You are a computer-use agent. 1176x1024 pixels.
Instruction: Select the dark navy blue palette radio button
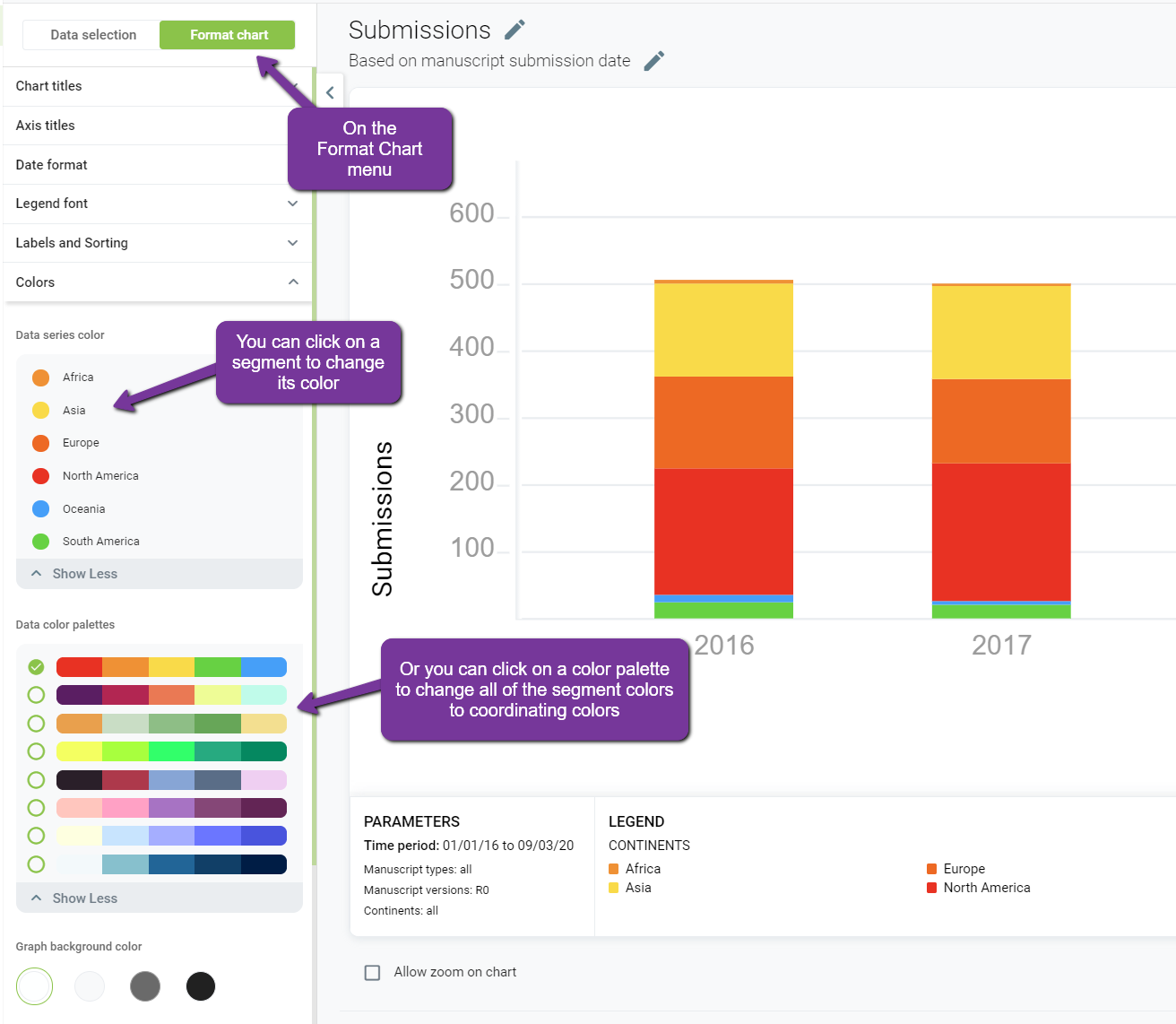click(36, 864)
